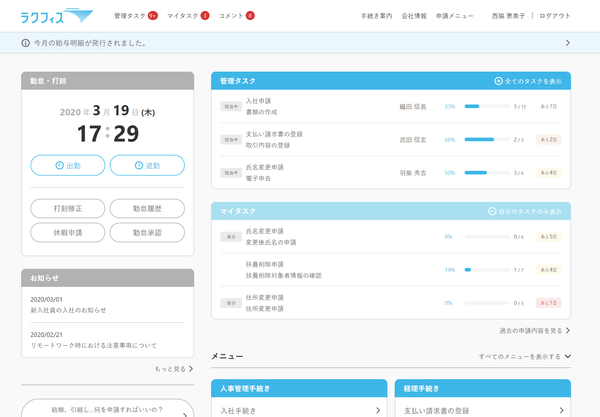Click the 打刻修正 button
Image resolution: width=600 pixels, height=417 pixels.
coord(66,208)
